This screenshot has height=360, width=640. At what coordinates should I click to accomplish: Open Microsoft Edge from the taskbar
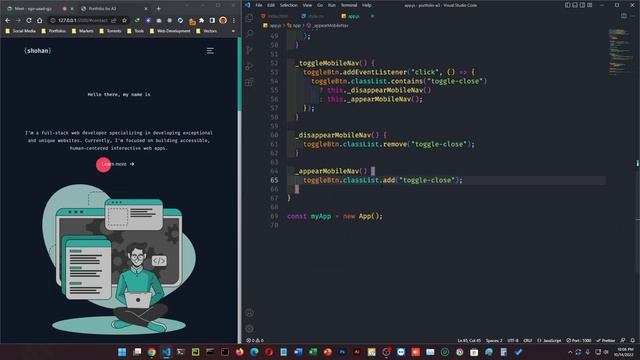(x=254, y=352)
